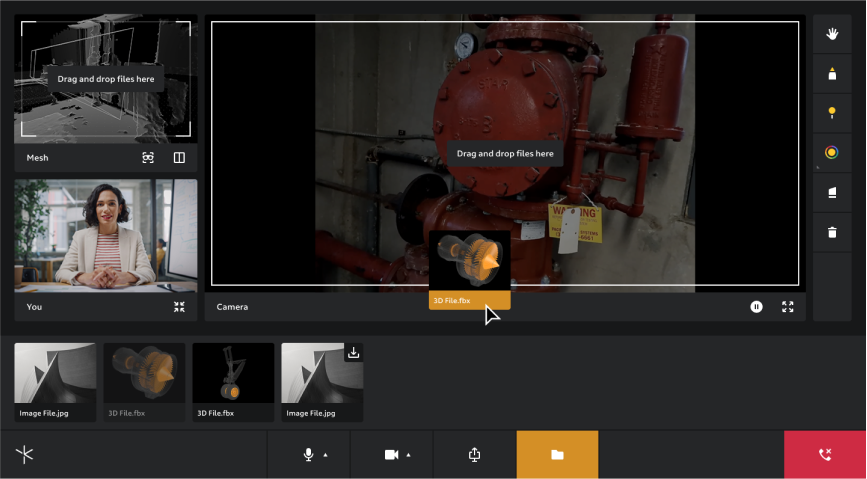Screen dimensions: 867x479
Task: Select the pin drop tool
Action: 832,113
